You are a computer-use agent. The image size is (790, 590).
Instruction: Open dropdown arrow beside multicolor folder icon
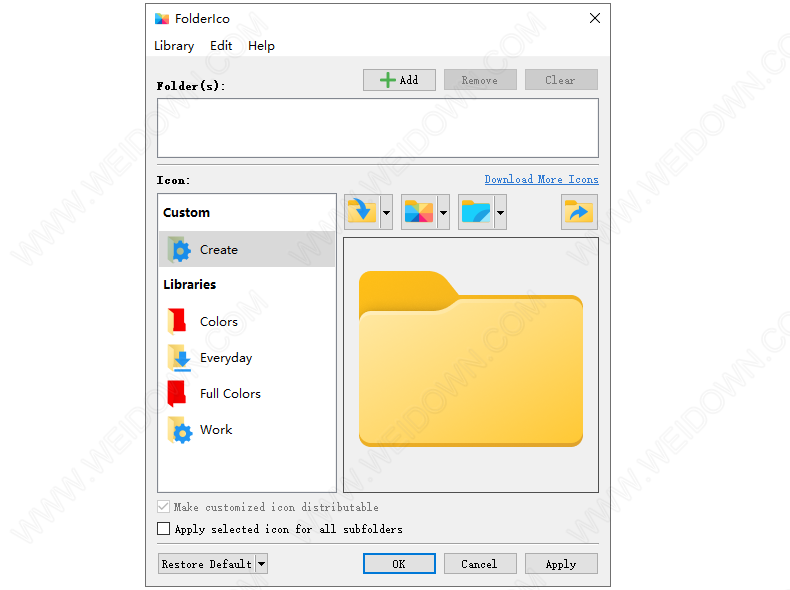(x=443, y=212)
